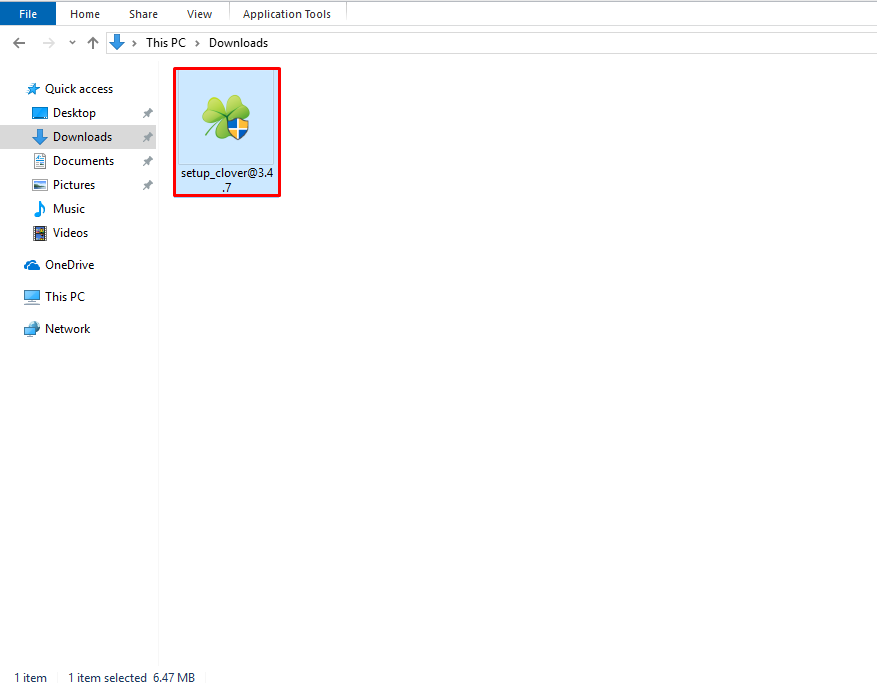
Task: Expand the chevron after This PC
Action: coord(197,43)
